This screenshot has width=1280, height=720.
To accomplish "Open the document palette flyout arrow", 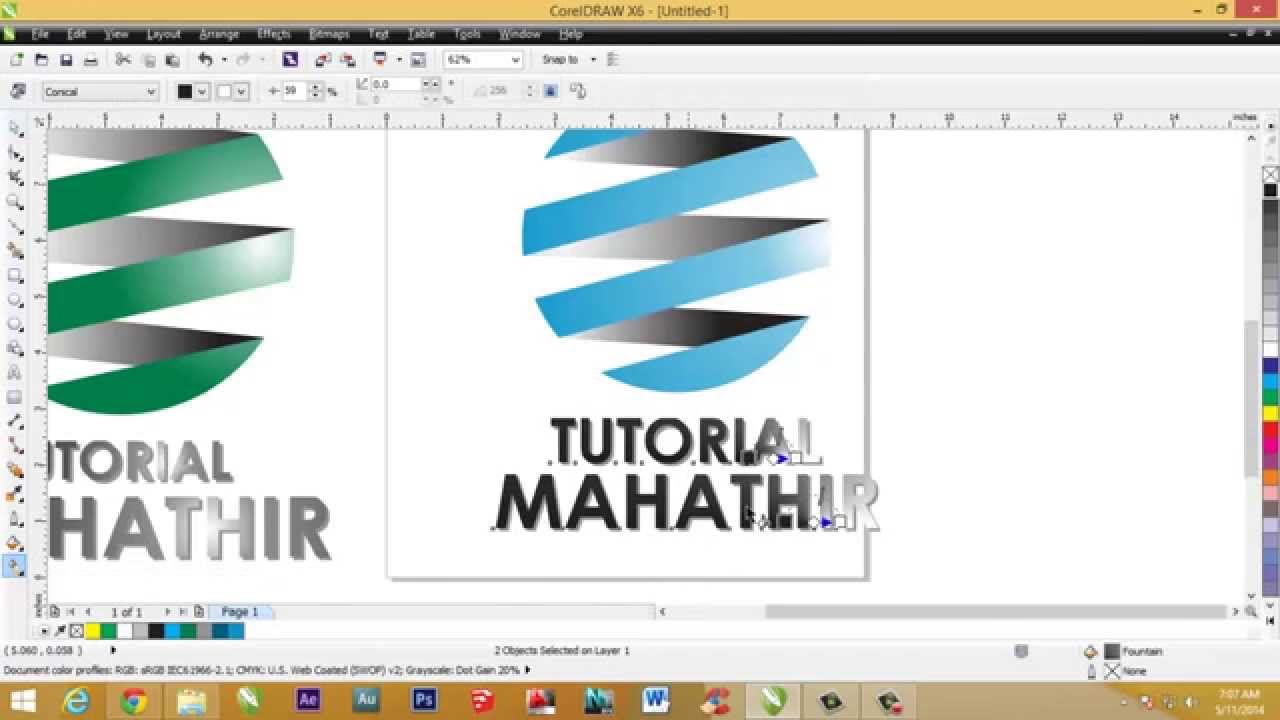I will click(x=45, y=631).
